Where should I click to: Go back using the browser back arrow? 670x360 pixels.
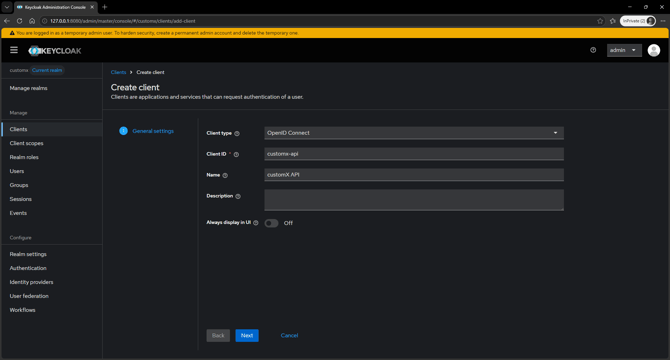pos(7,21)
